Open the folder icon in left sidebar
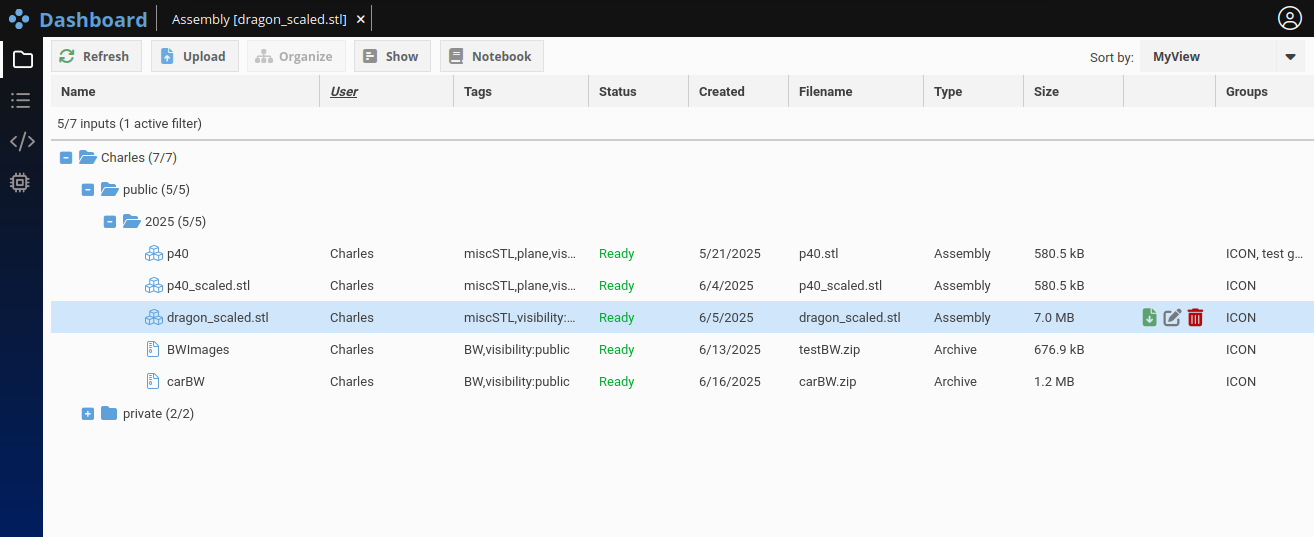Screen dimensions: 1314x537 tap(22, 59)
